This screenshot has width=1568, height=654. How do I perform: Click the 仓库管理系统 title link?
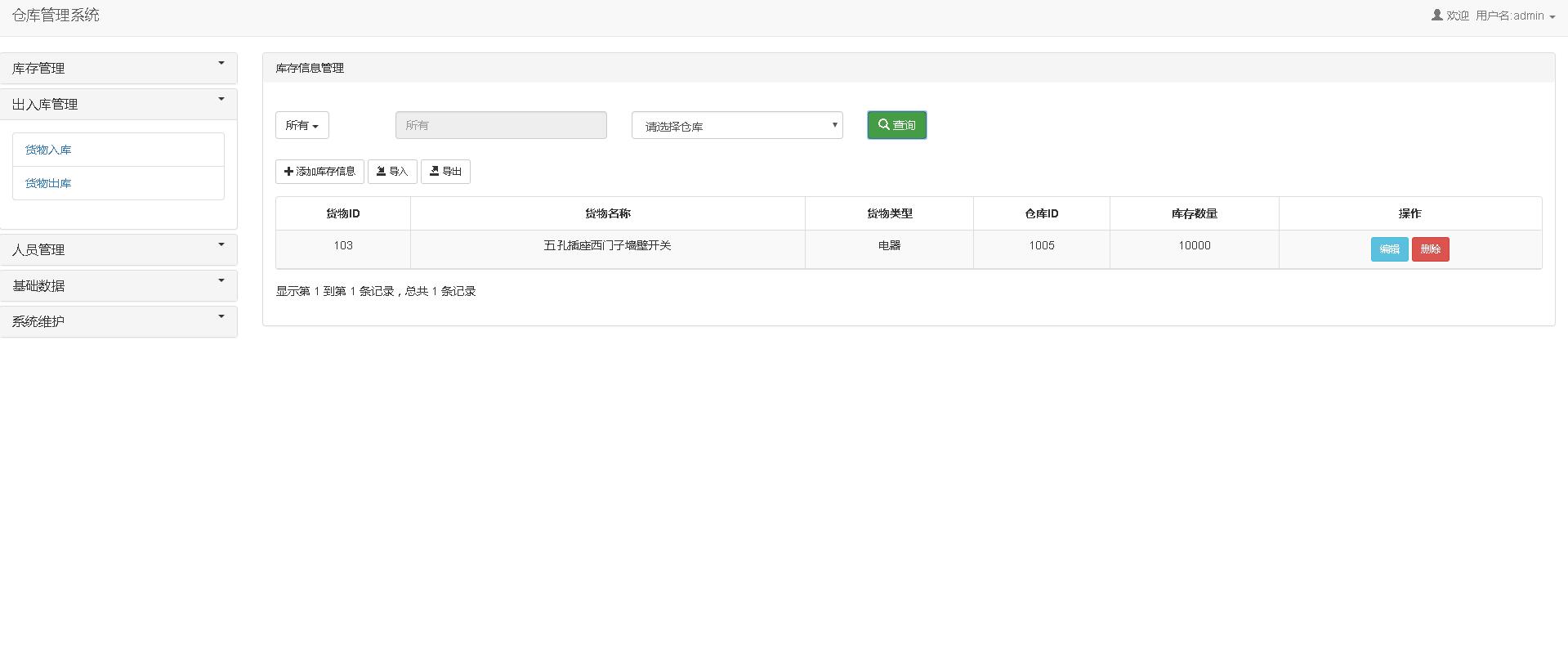tap(56, 16)
